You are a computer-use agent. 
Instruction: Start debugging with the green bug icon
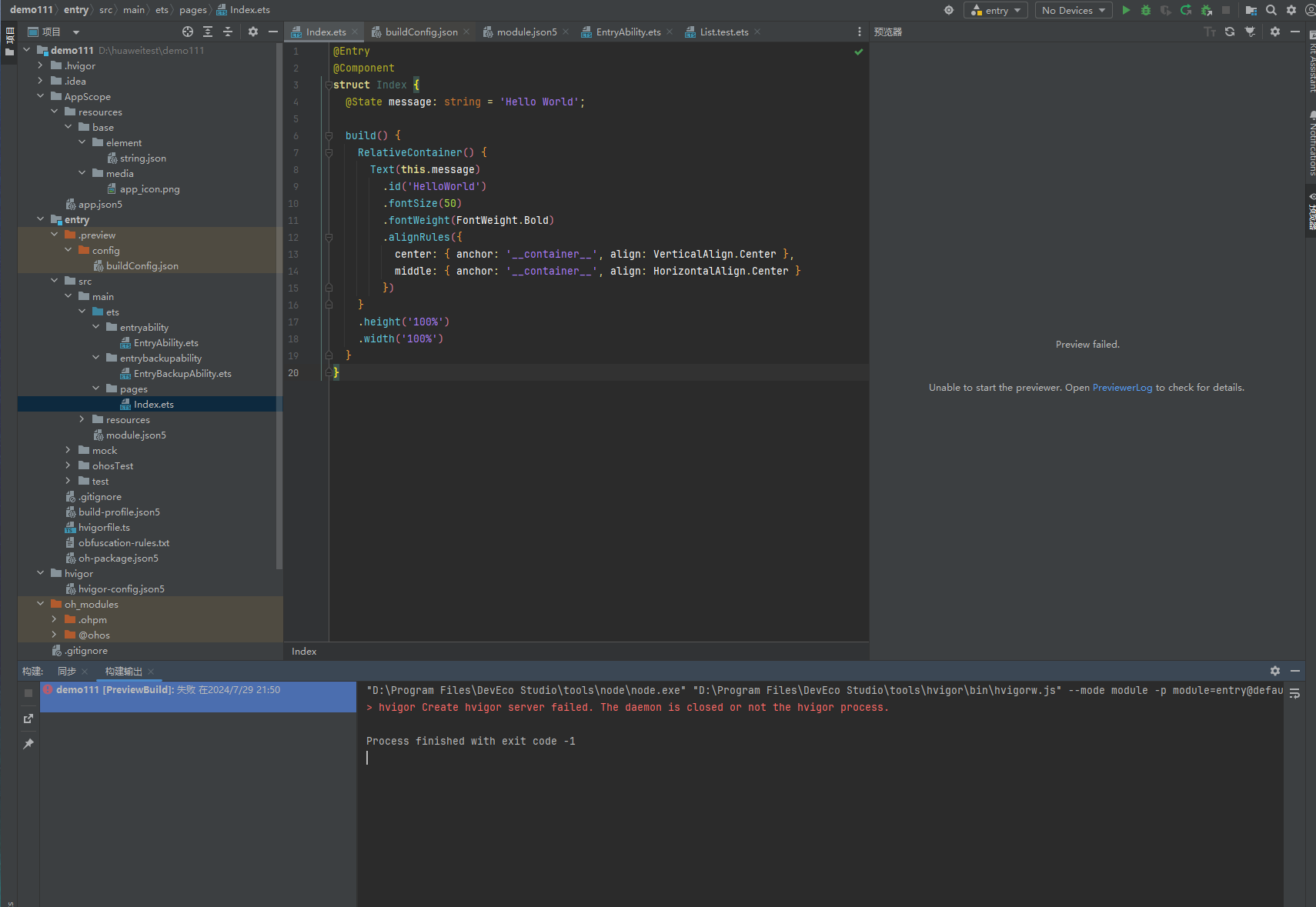1146,10
